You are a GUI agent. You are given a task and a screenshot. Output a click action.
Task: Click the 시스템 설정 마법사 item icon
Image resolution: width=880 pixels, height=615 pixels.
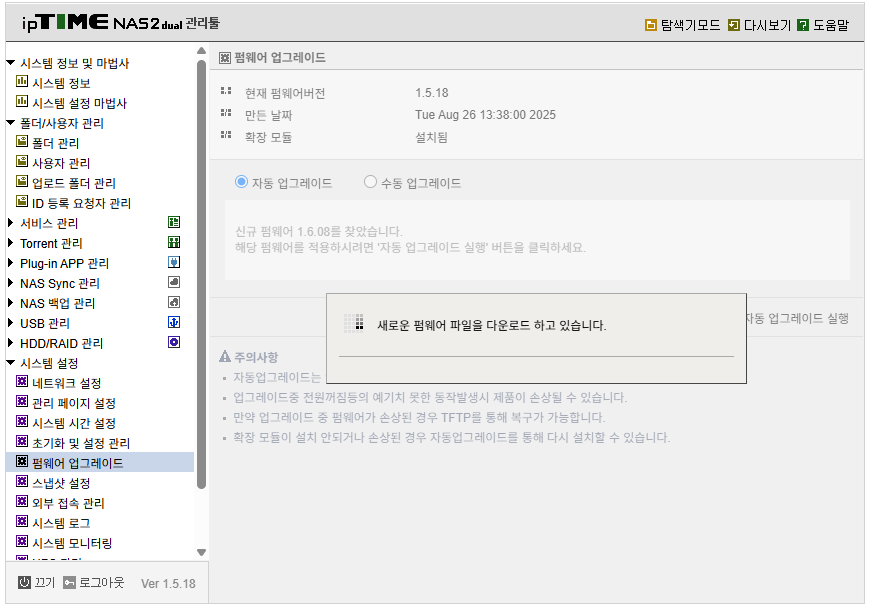[x=22, y=102]
